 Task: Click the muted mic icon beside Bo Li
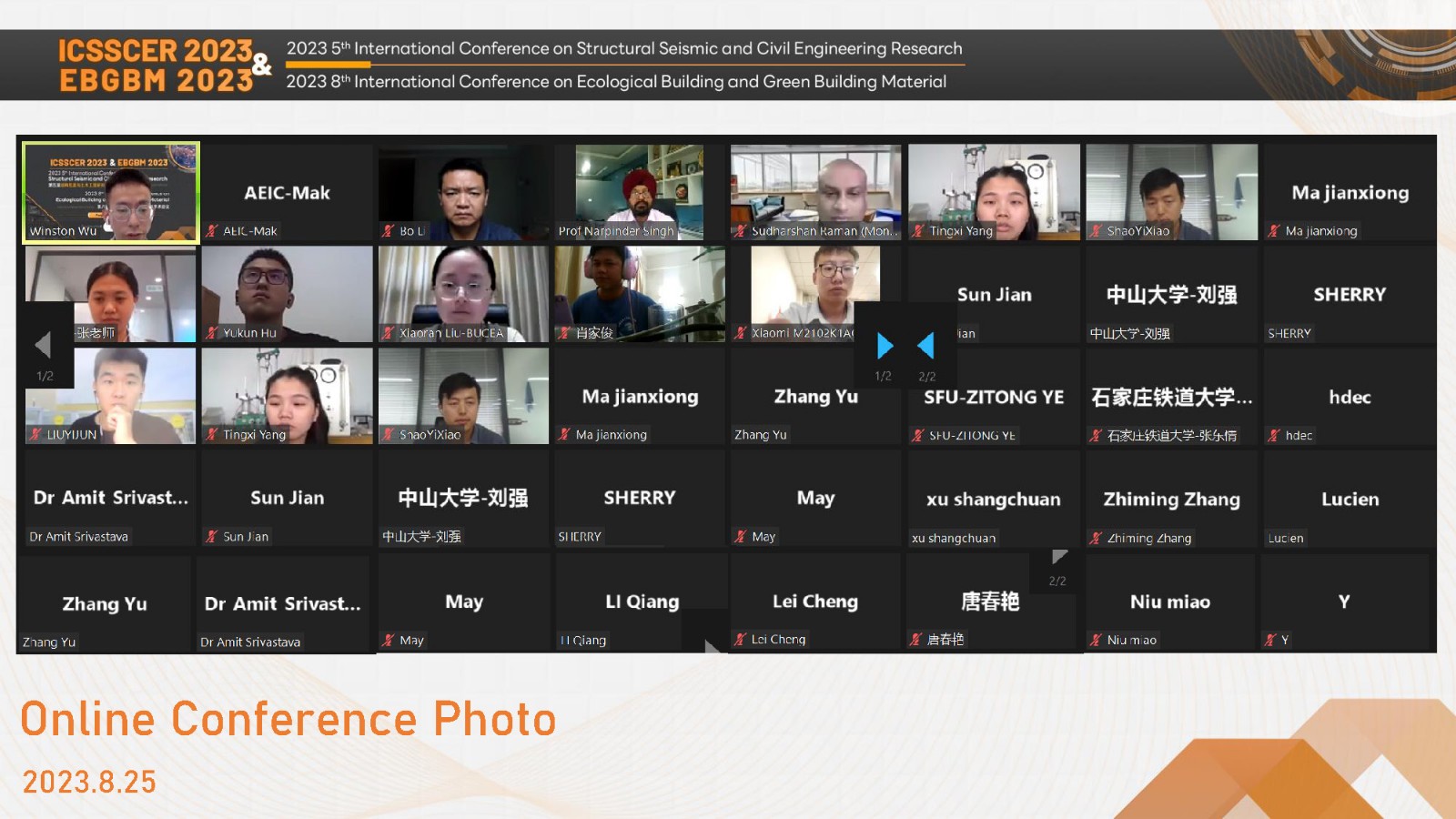pyautogui.click(x=389, y=231)
